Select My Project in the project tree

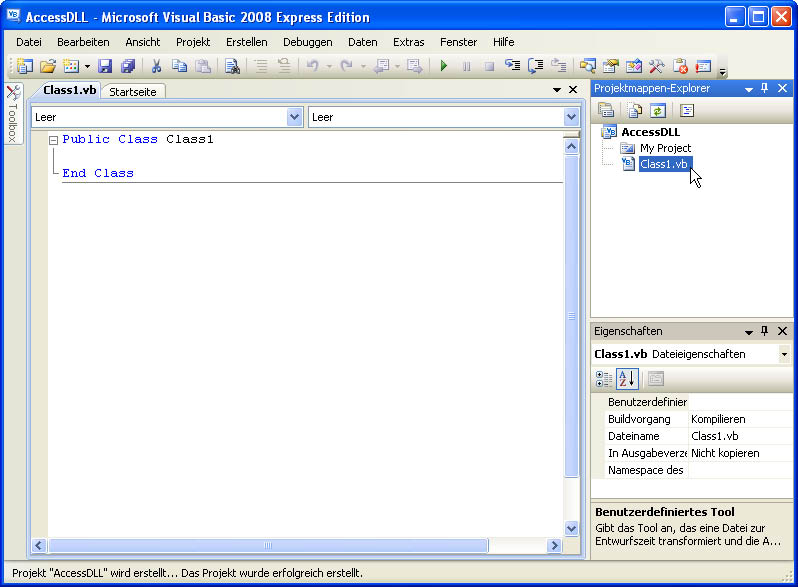665,148
